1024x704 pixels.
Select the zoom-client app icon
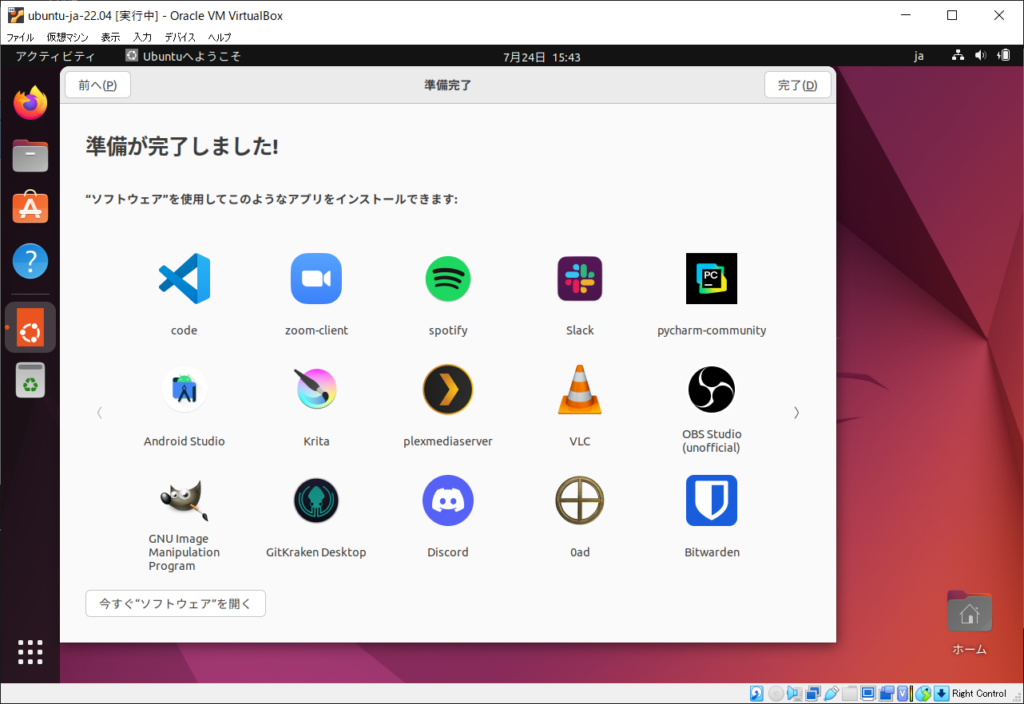(x=316, y=278)
